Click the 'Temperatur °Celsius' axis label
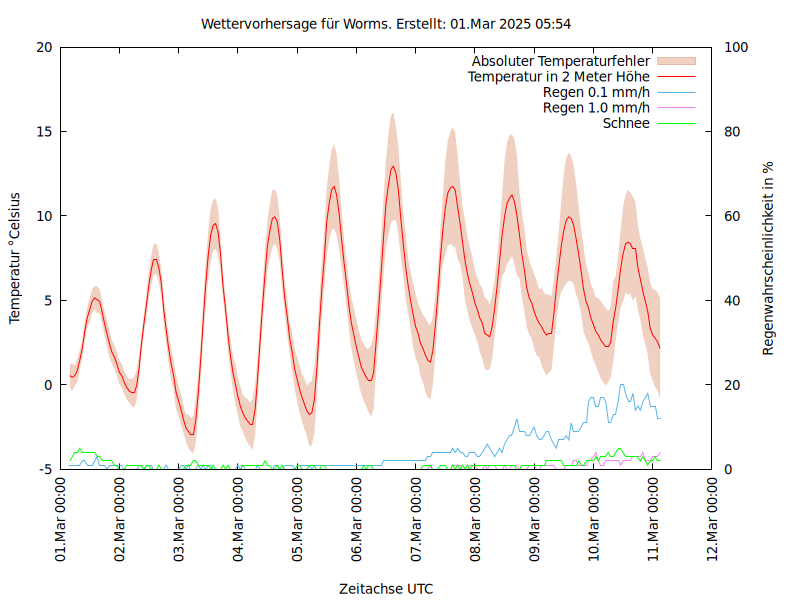The image size is (800, 600). 15,258
